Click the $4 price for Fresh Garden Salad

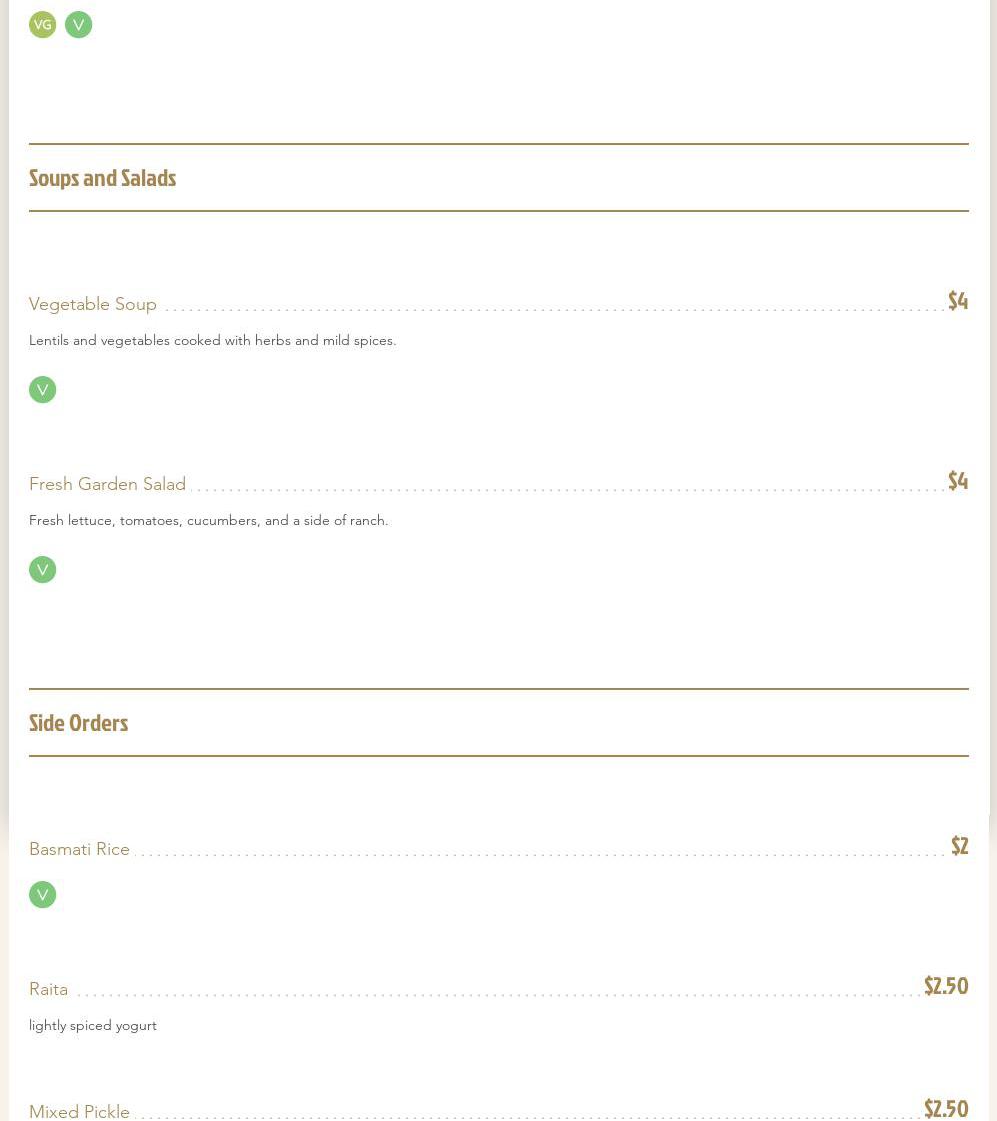pyautogui.click(x=957, y=481)
